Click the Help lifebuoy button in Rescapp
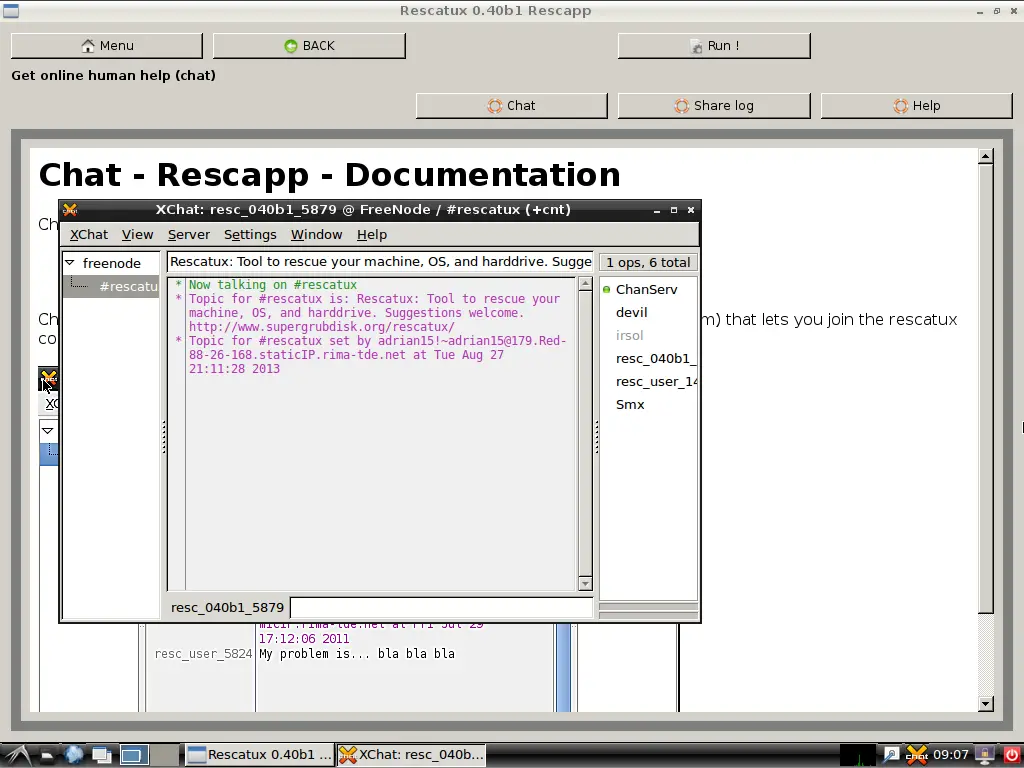The width and height of the screenshot is (1024, 768). [x=916, y=106]
